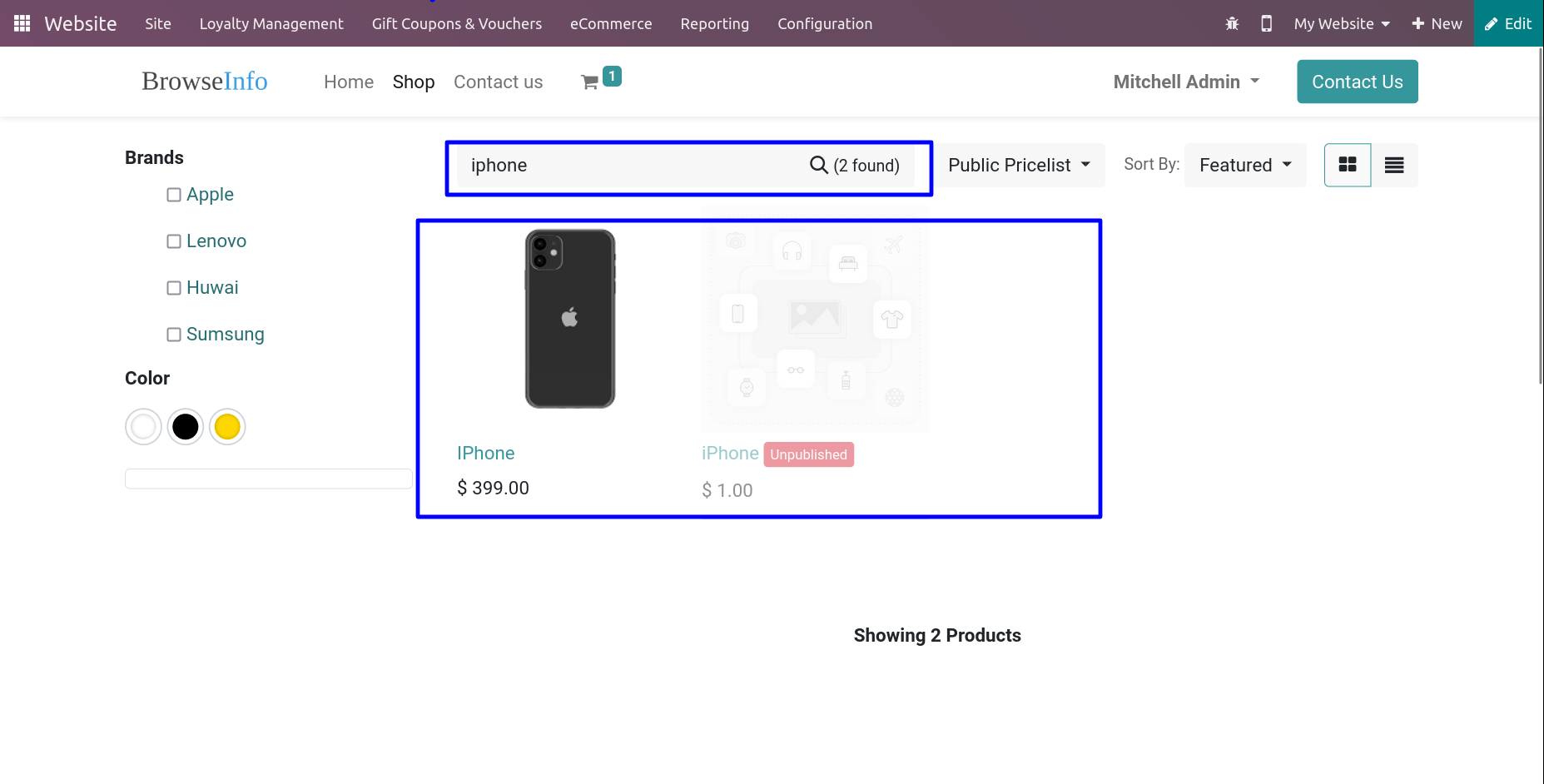Select the yellow color swatch
This screenshot has height=784, width=1544.
click(x=227, y=427)
